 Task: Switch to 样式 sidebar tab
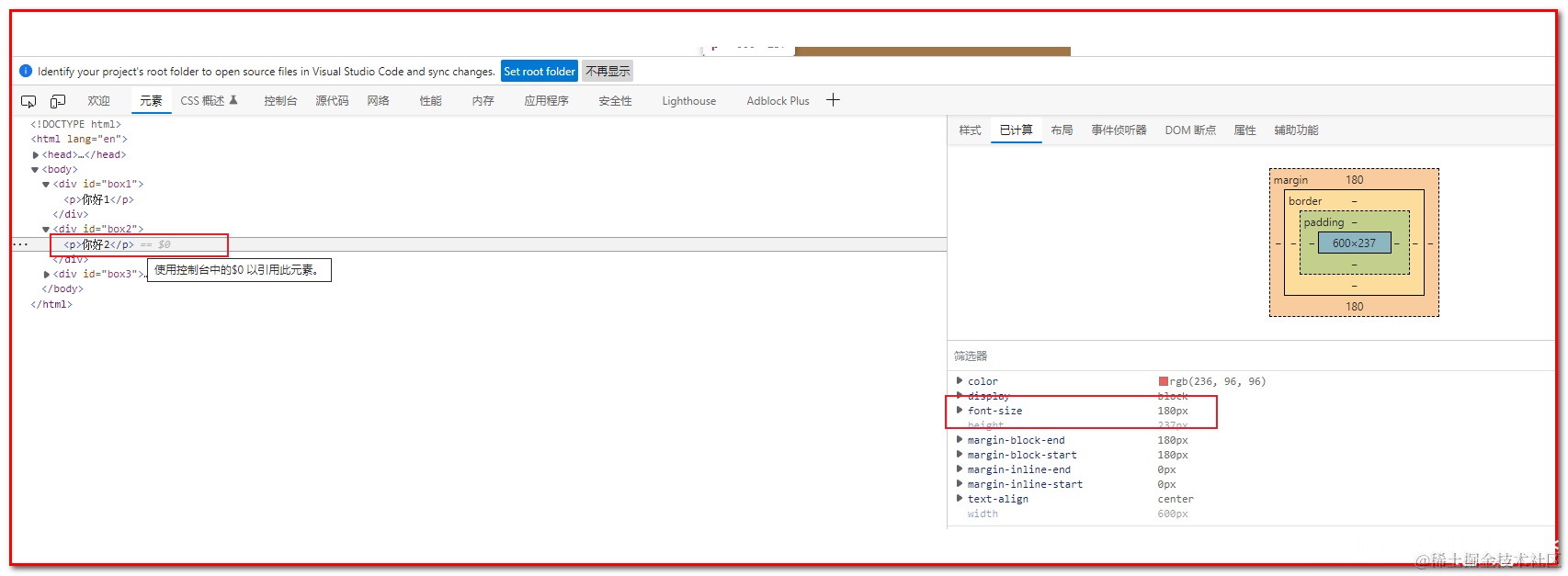970,130
